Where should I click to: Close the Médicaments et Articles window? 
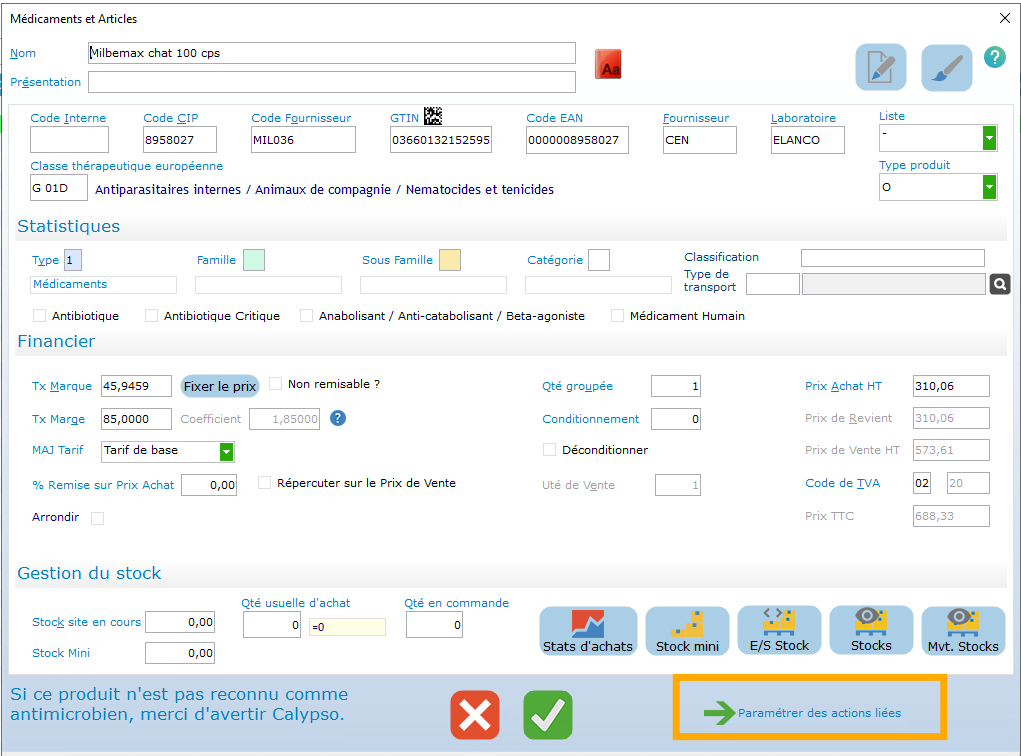(x=1005, y=18)
